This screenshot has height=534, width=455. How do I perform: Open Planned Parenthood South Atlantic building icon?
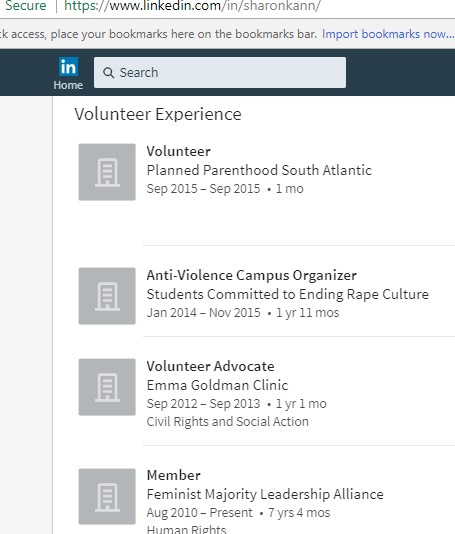pos(107,172)
